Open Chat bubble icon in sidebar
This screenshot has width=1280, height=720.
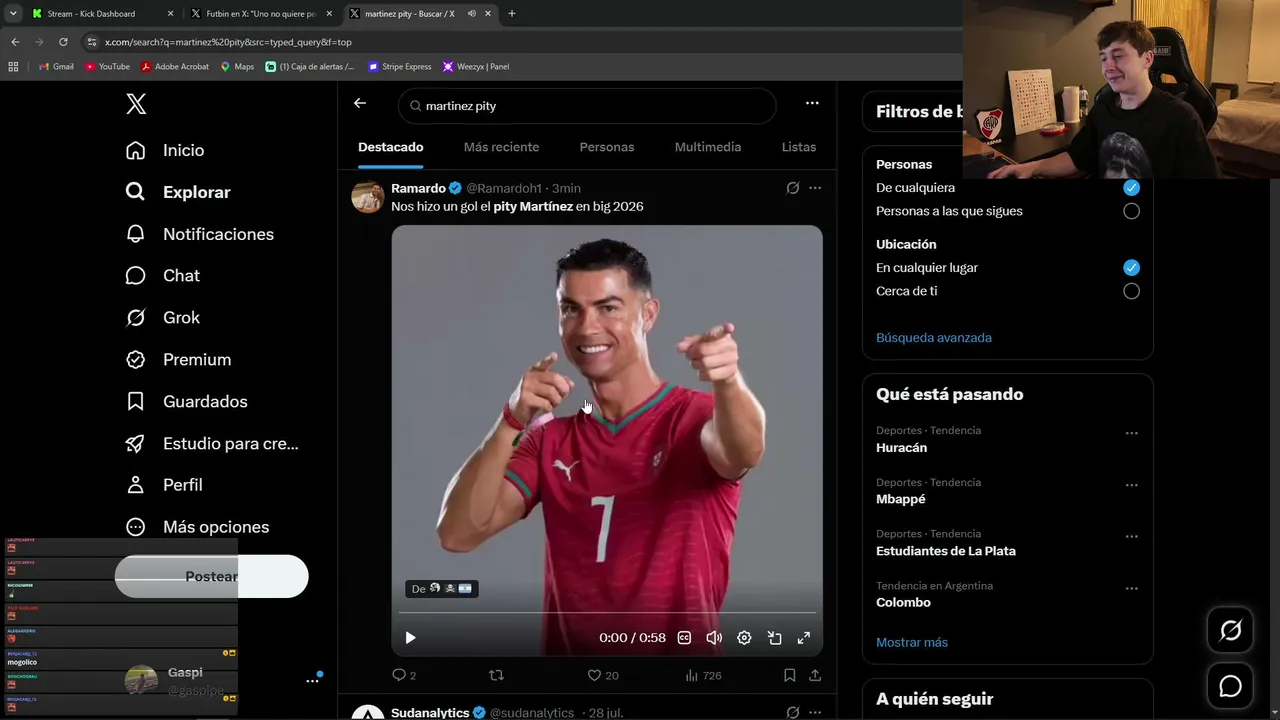pyautogui.click(x=136, y=276)
